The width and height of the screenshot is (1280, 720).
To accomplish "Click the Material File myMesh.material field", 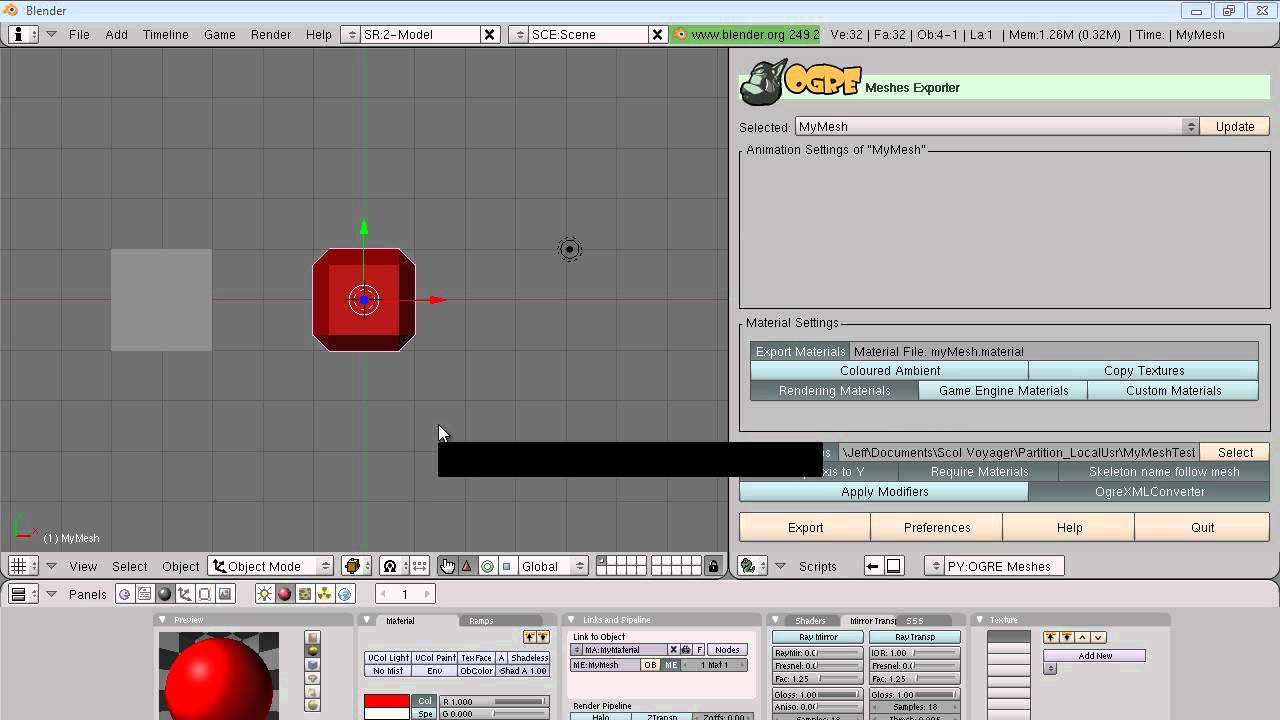I will click(1054, 351).
